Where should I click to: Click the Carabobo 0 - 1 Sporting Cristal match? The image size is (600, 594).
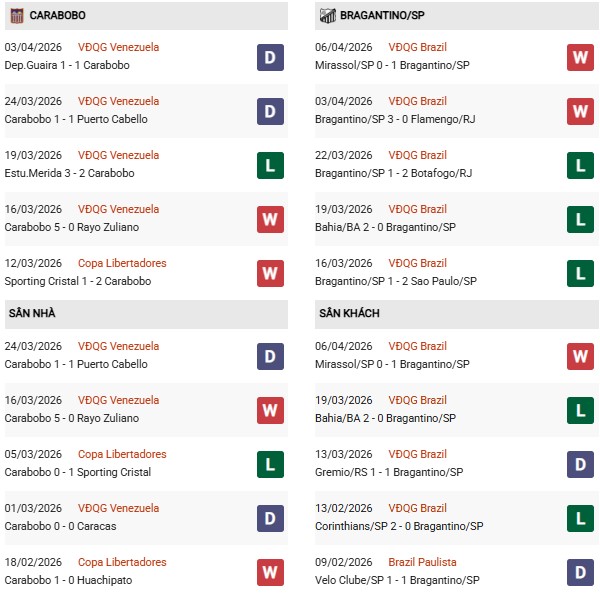(78, 472)
